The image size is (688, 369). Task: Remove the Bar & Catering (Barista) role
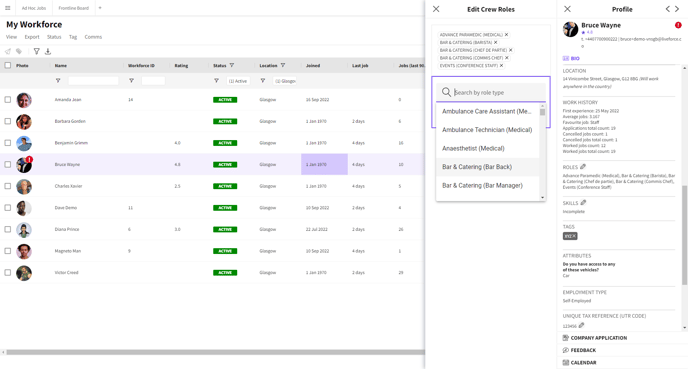coord(496,43)
